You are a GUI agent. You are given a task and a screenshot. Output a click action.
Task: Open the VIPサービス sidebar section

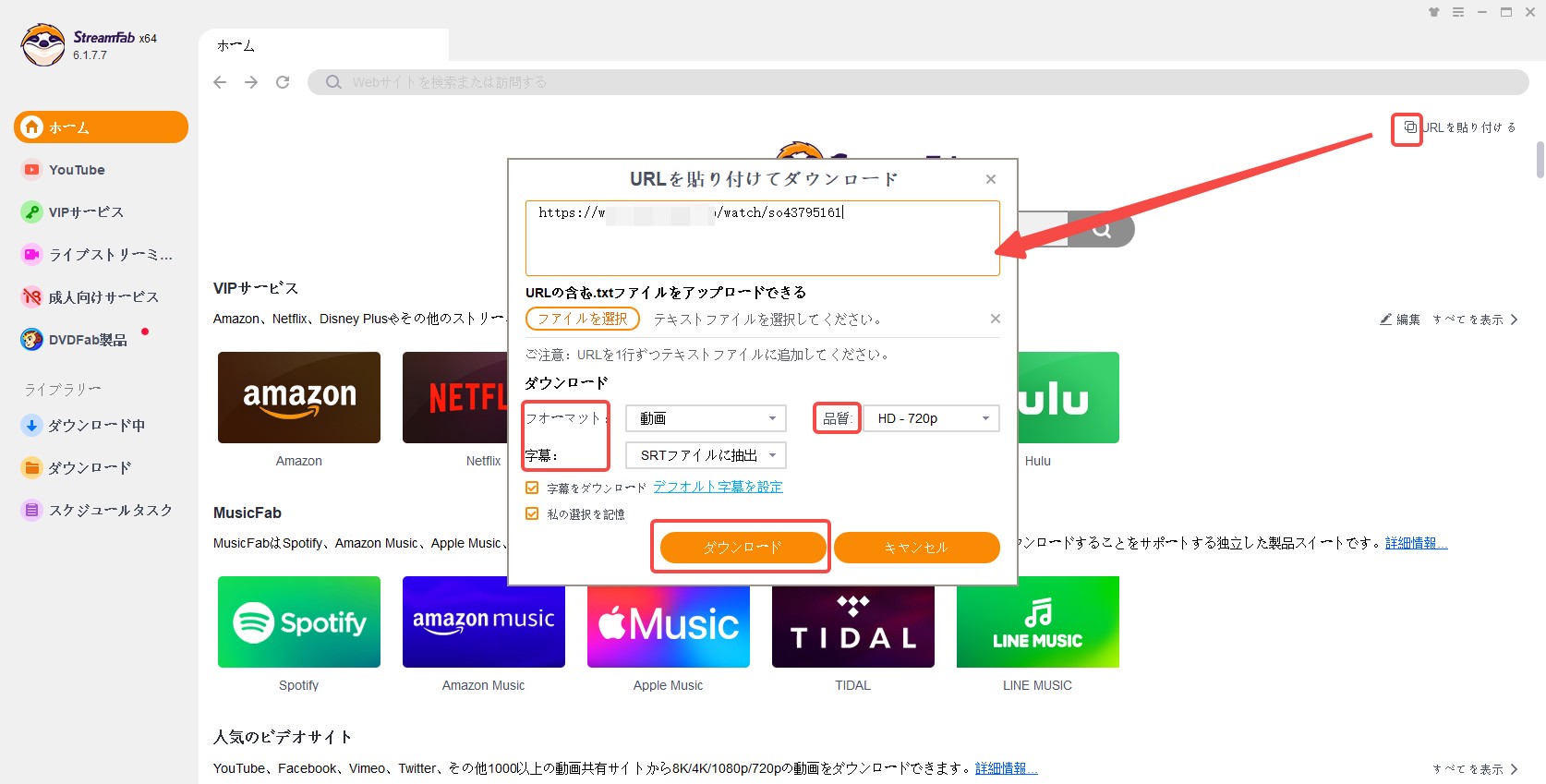pos(72,212)
